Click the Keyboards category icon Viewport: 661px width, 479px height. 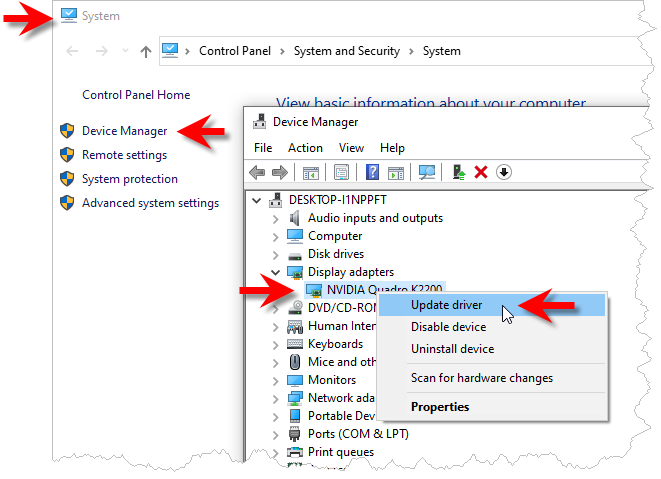point(295,344)
